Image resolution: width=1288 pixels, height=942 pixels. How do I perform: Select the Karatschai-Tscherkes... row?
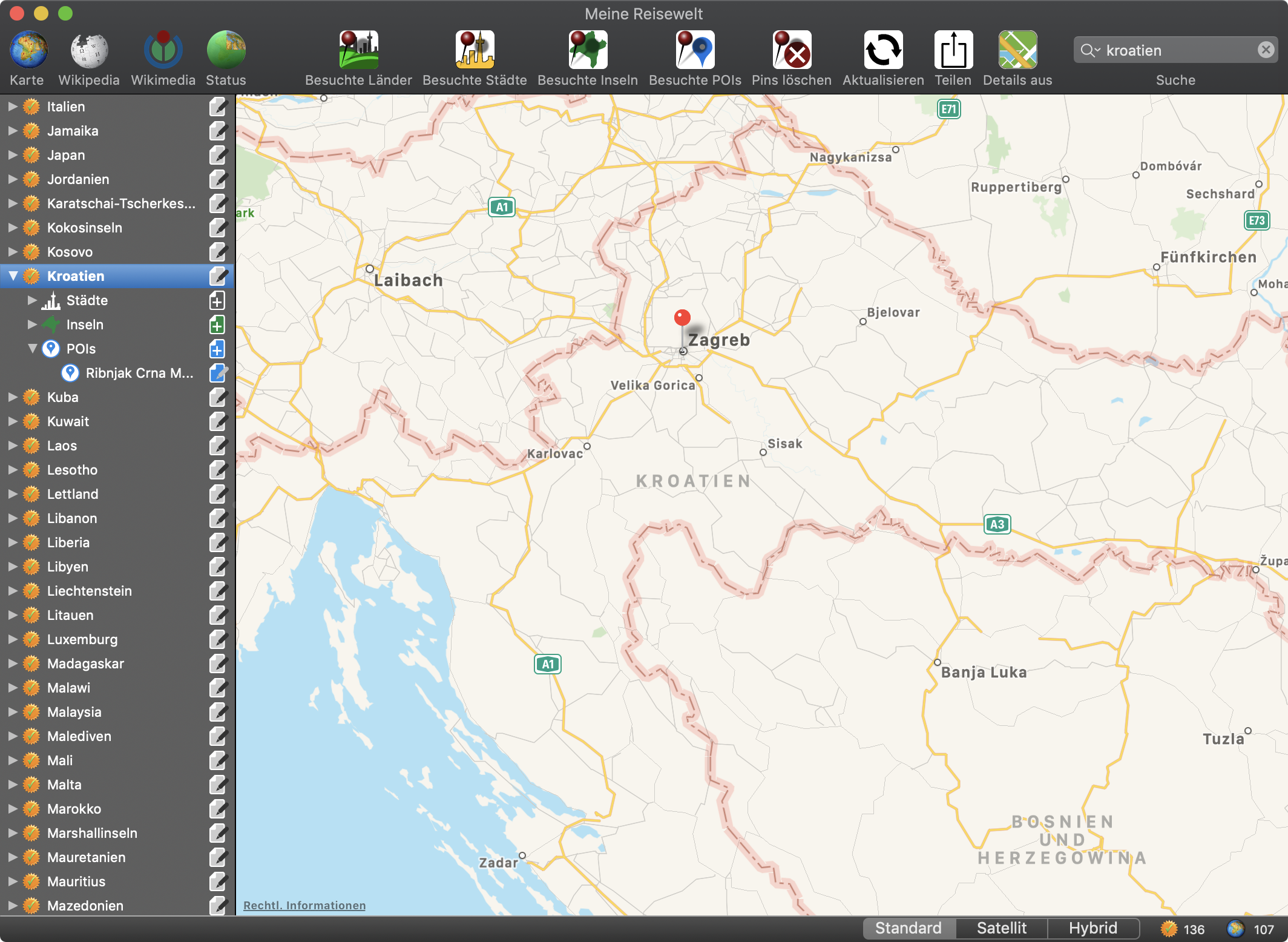point(117,203)
